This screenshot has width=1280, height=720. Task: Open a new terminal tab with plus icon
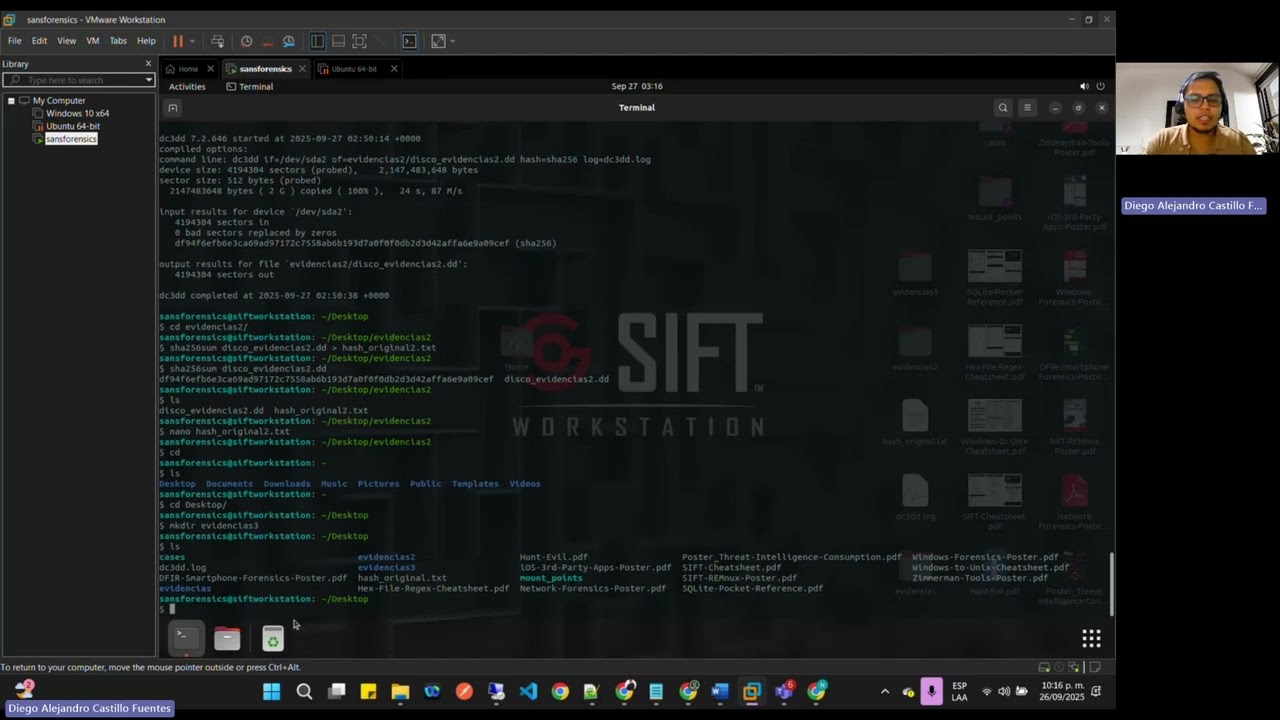click(x=172, y=108)
